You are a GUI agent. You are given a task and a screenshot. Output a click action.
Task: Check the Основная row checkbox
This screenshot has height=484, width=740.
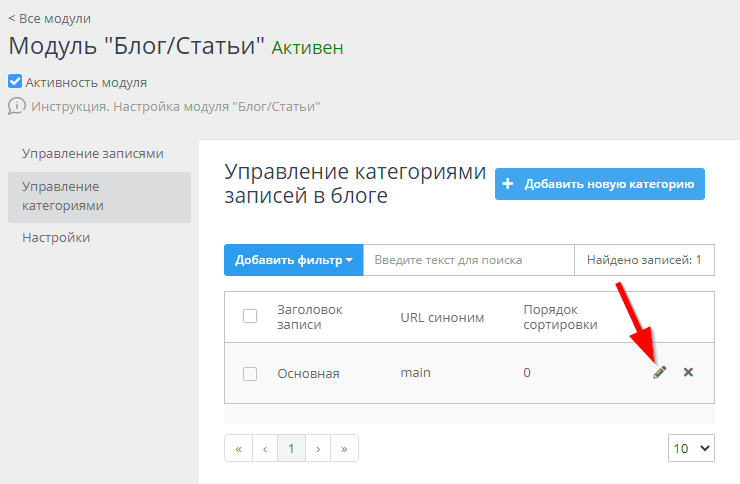pos(250,374)
